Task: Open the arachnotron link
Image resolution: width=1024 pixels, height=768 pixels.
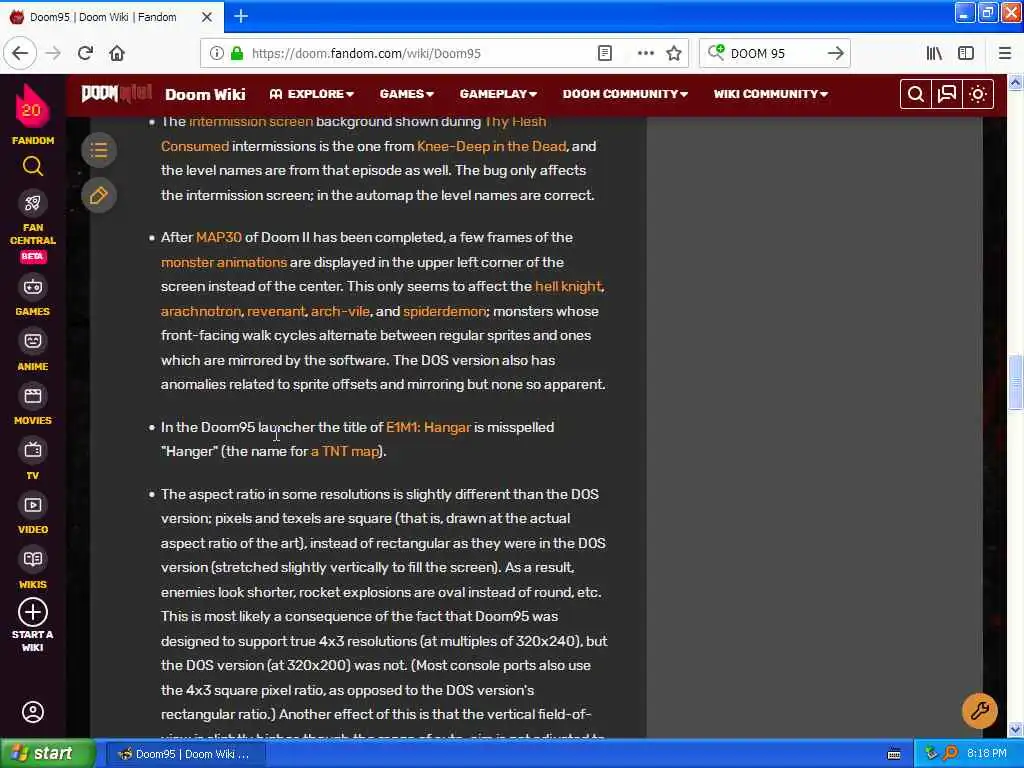Action: tap(201, 312)
